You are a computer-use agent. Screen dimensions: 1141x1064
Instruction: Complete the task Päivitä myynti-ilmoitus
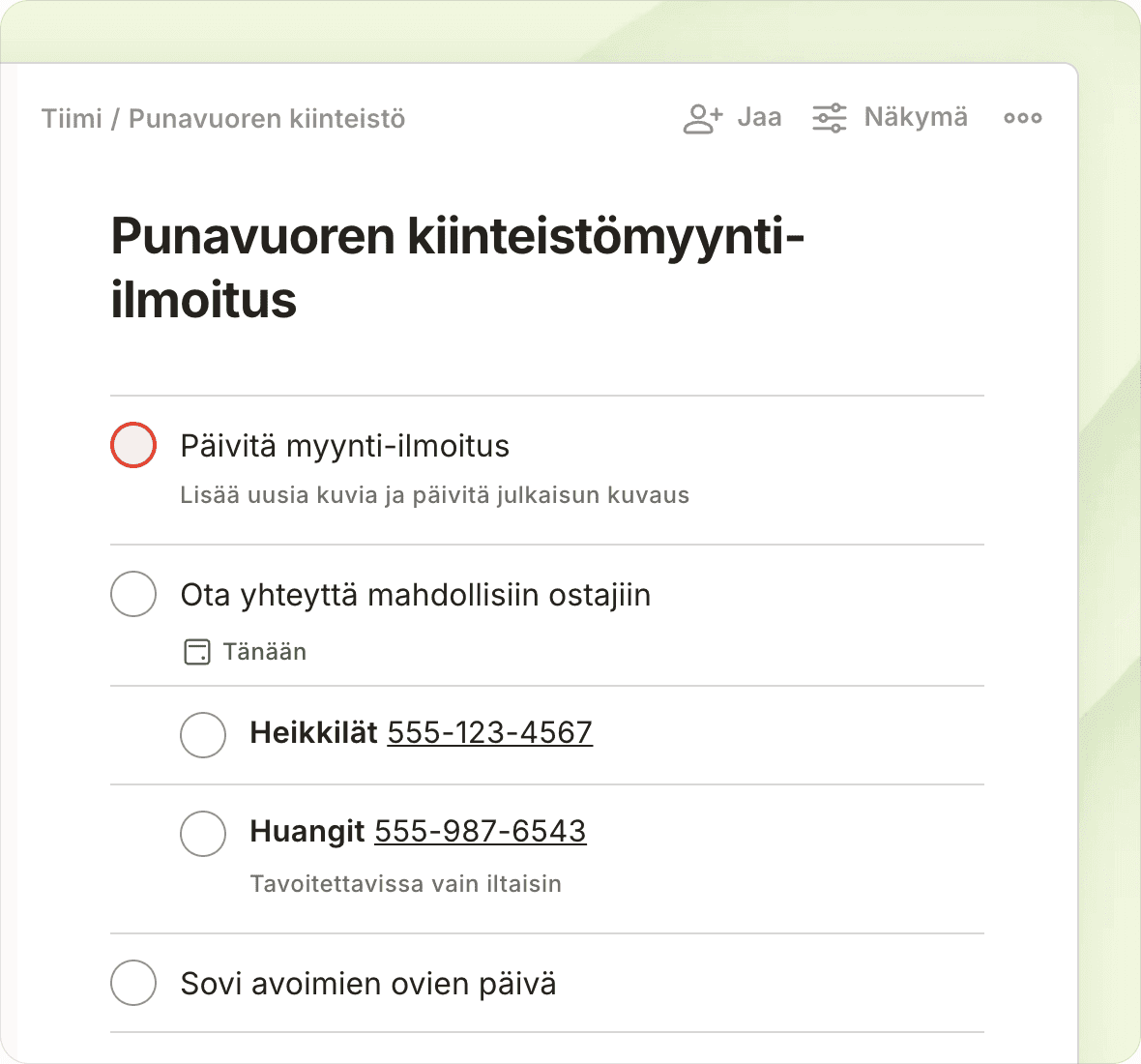[x=133, y=445]
